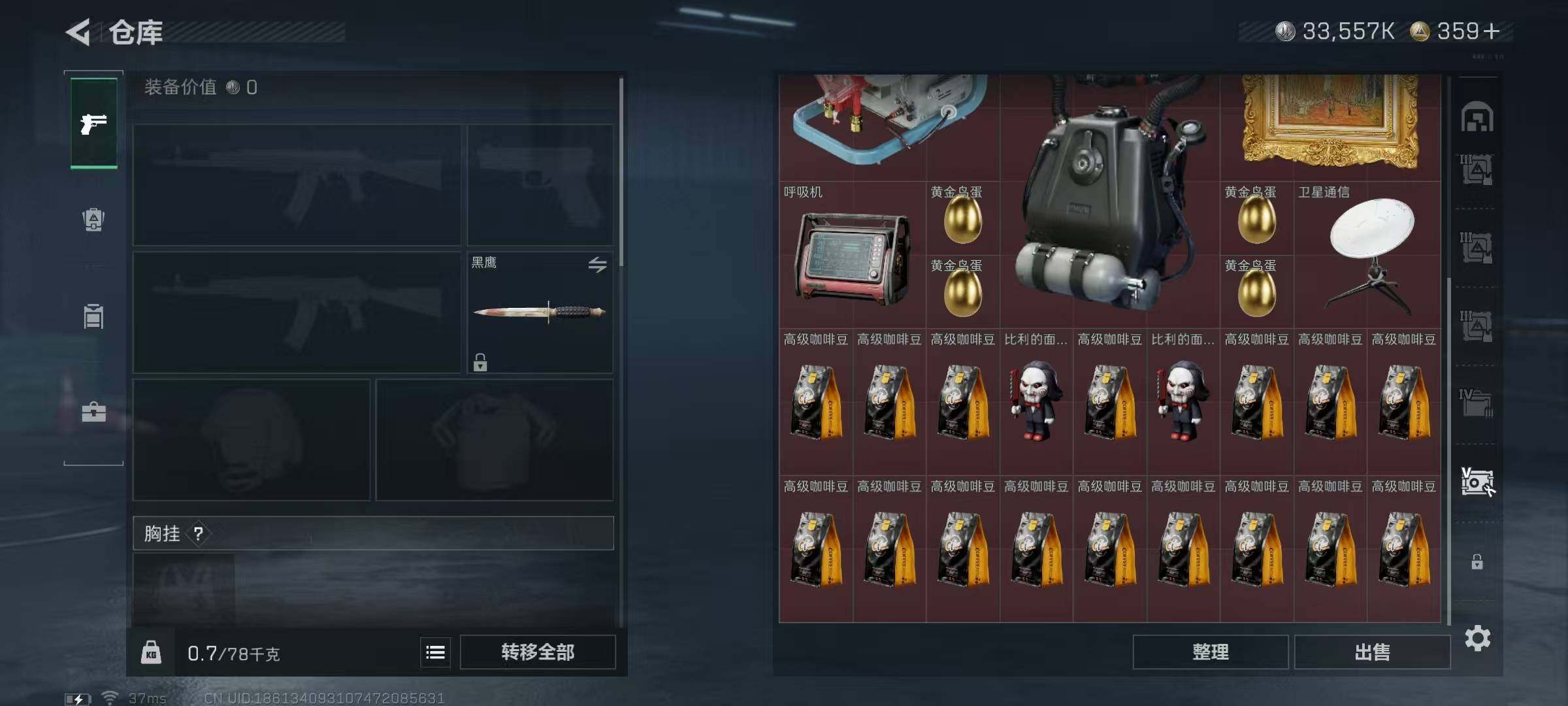Click the locked storage slot padlock icon

click(1477, 562)
